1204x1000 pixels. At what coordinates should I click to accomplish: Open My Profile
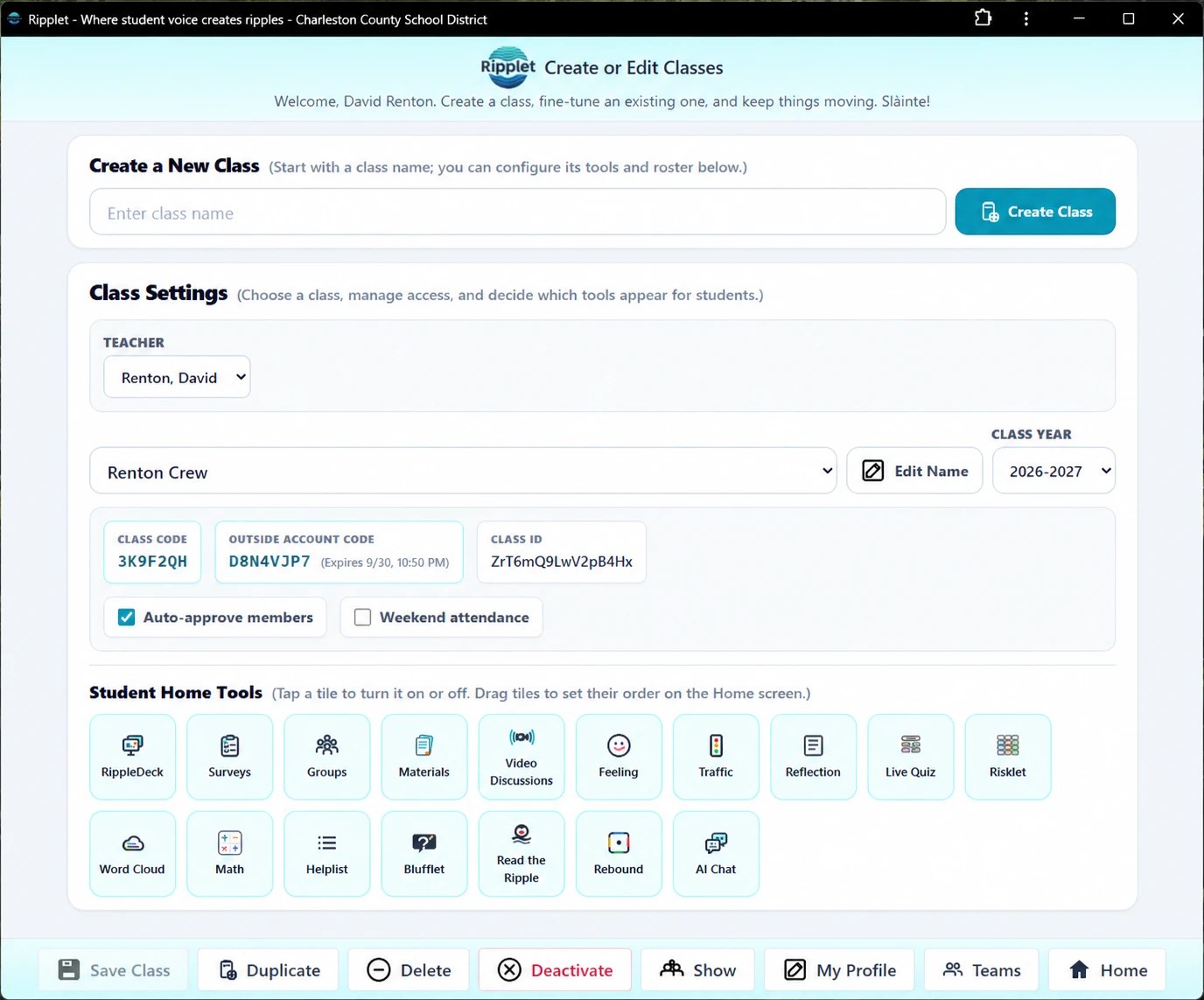839,970
